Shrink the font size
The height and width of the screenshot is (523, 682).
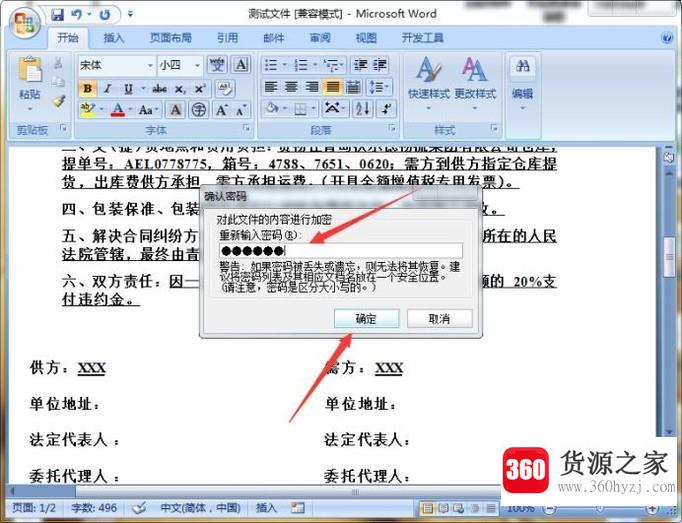coord(241,109)
